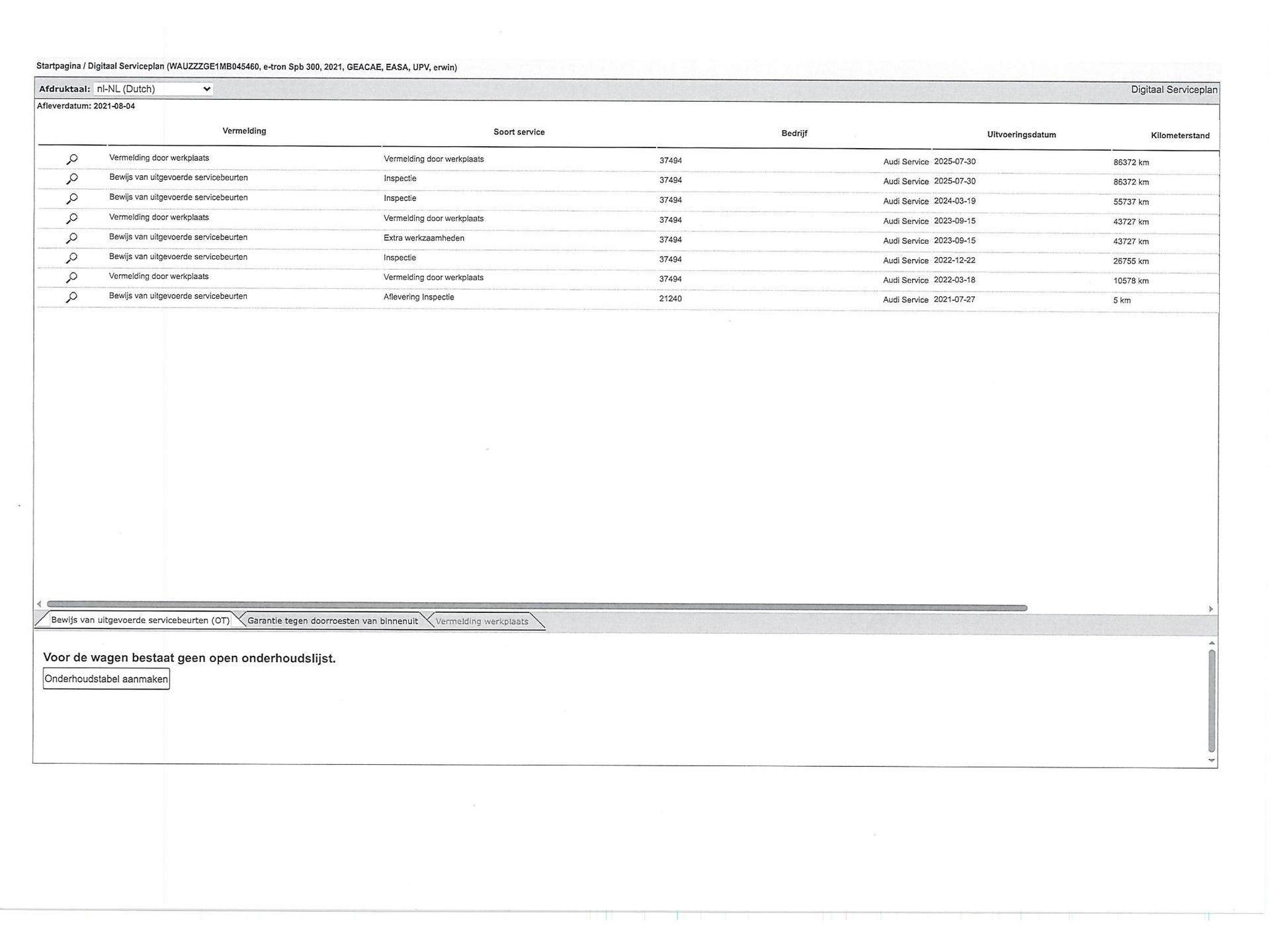
Task: Open magnifier for 2023-09-15 Vermelding door werkplaats row
Action: click(71, 219)
